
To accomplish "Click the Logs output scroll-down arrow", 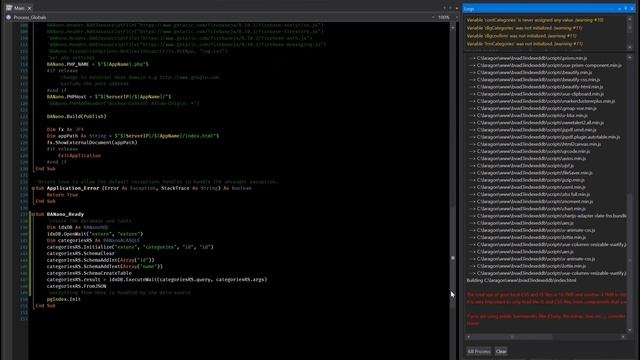I will click(629, 330).
